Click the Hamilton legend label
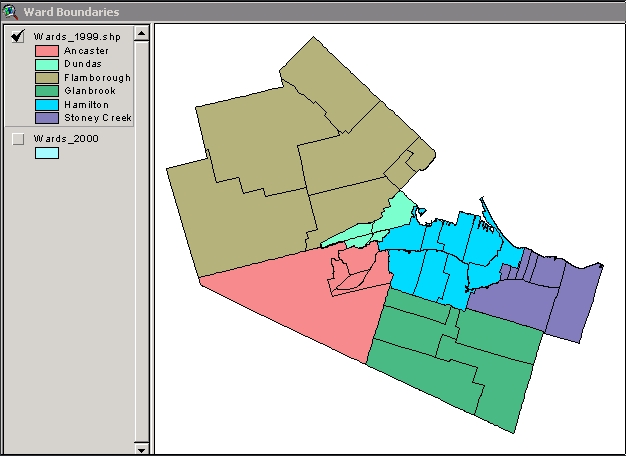The image size is (626, 456). click(86, 105)
